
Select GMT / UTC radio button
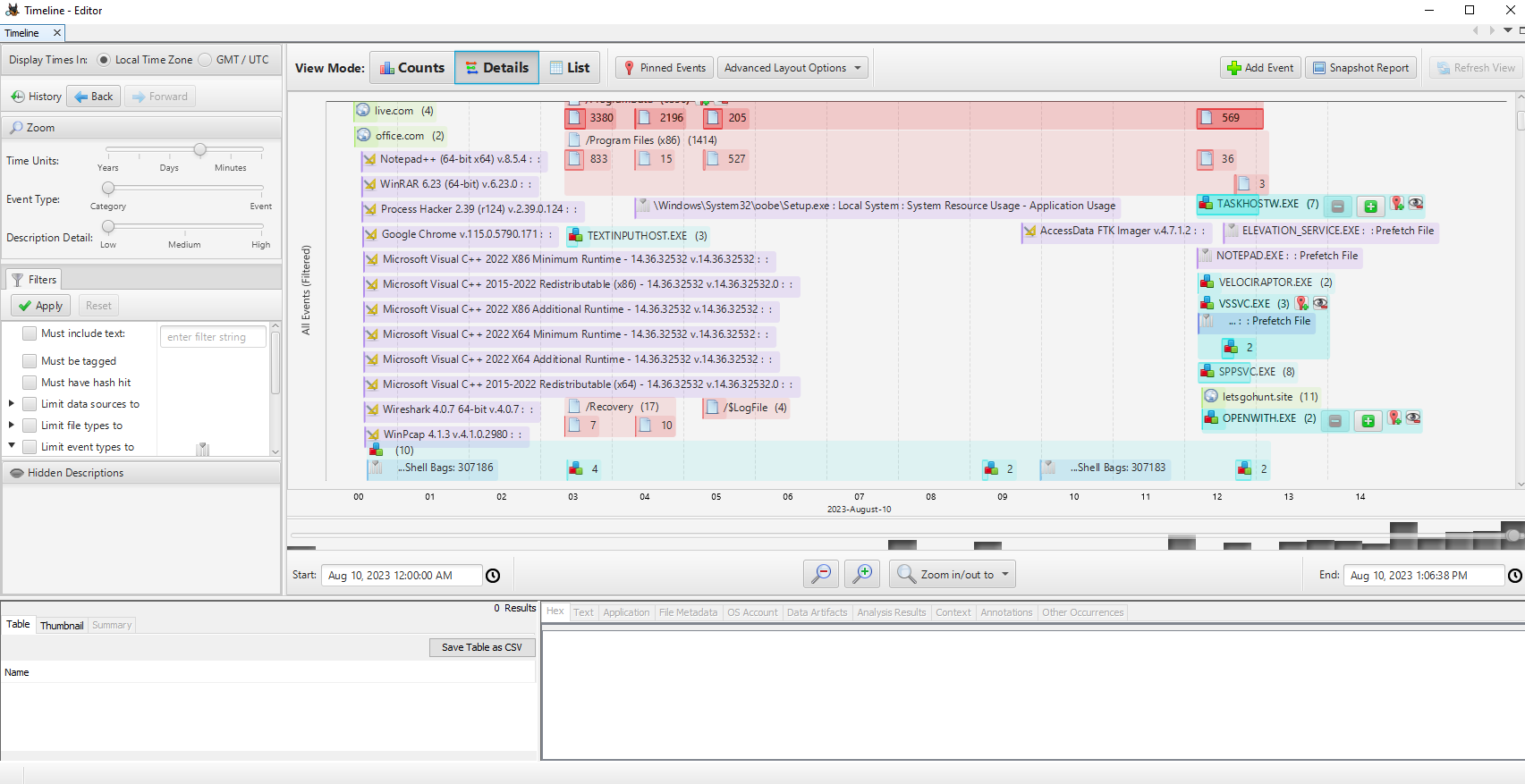click(205, 60)
